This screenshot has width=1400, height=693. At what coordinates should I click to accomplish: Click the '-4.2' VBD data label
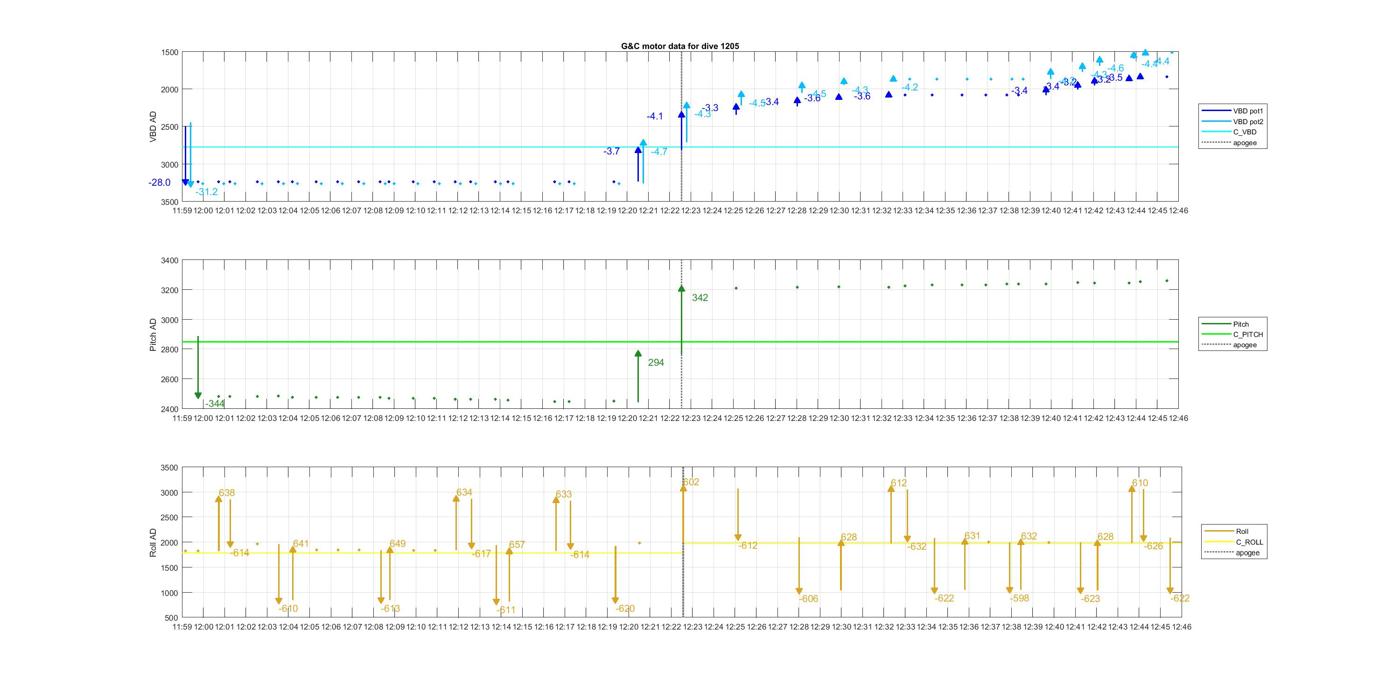pos(909,88)
